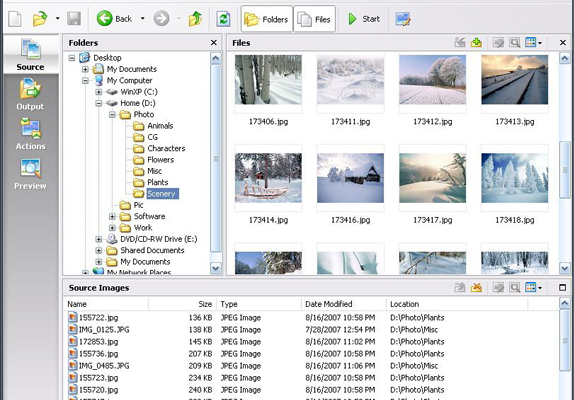Open the Output sidebar section

pos(30,94)
